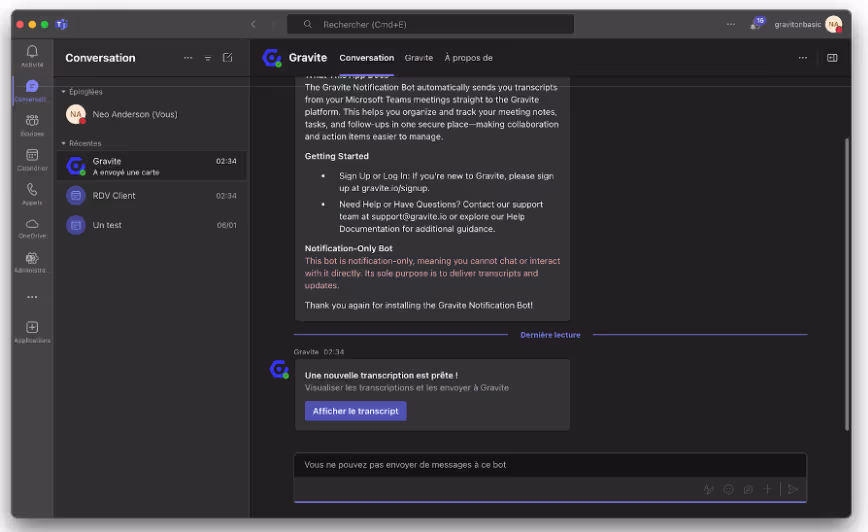
Task: Open the emoji picker in compose box
Action: point(728,489)
